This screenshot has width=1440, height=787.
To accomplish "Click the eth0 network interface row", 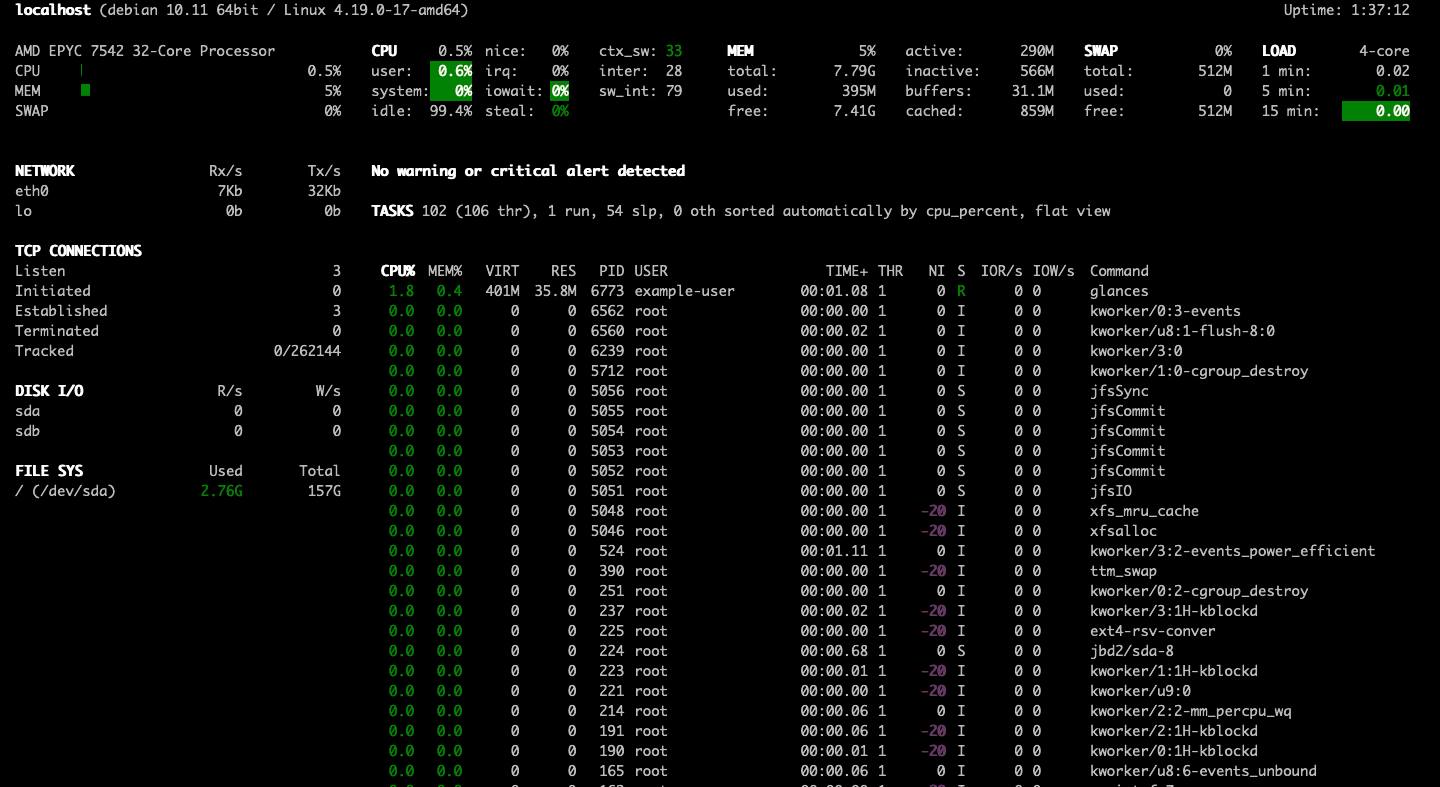I will (31, 190).
